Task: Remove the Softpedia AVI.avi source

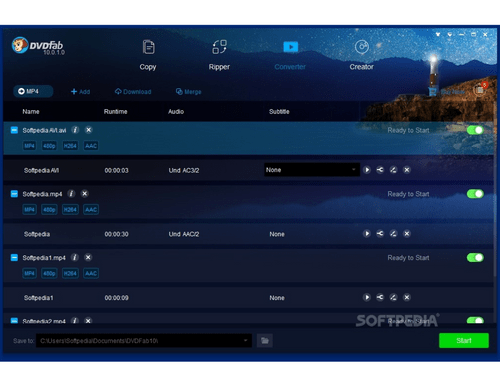Action: tap(88, 130)
